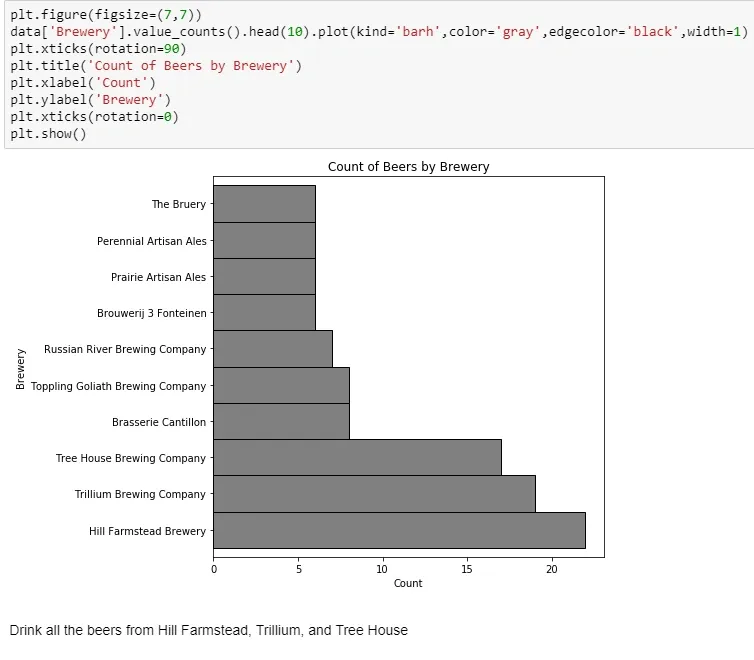Click 'Prairie Artisan Ales' axis label

click(158, 277)
